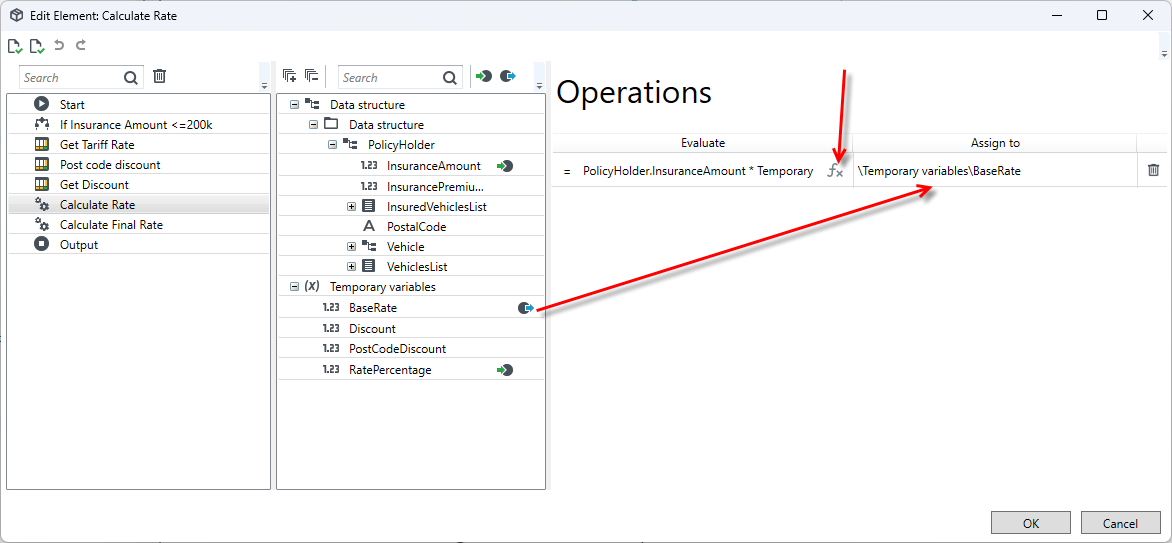Viewport: 1172px width, 543px height.
Task: Collapse the Data structure folder node
Action: (x=313, y=125)
